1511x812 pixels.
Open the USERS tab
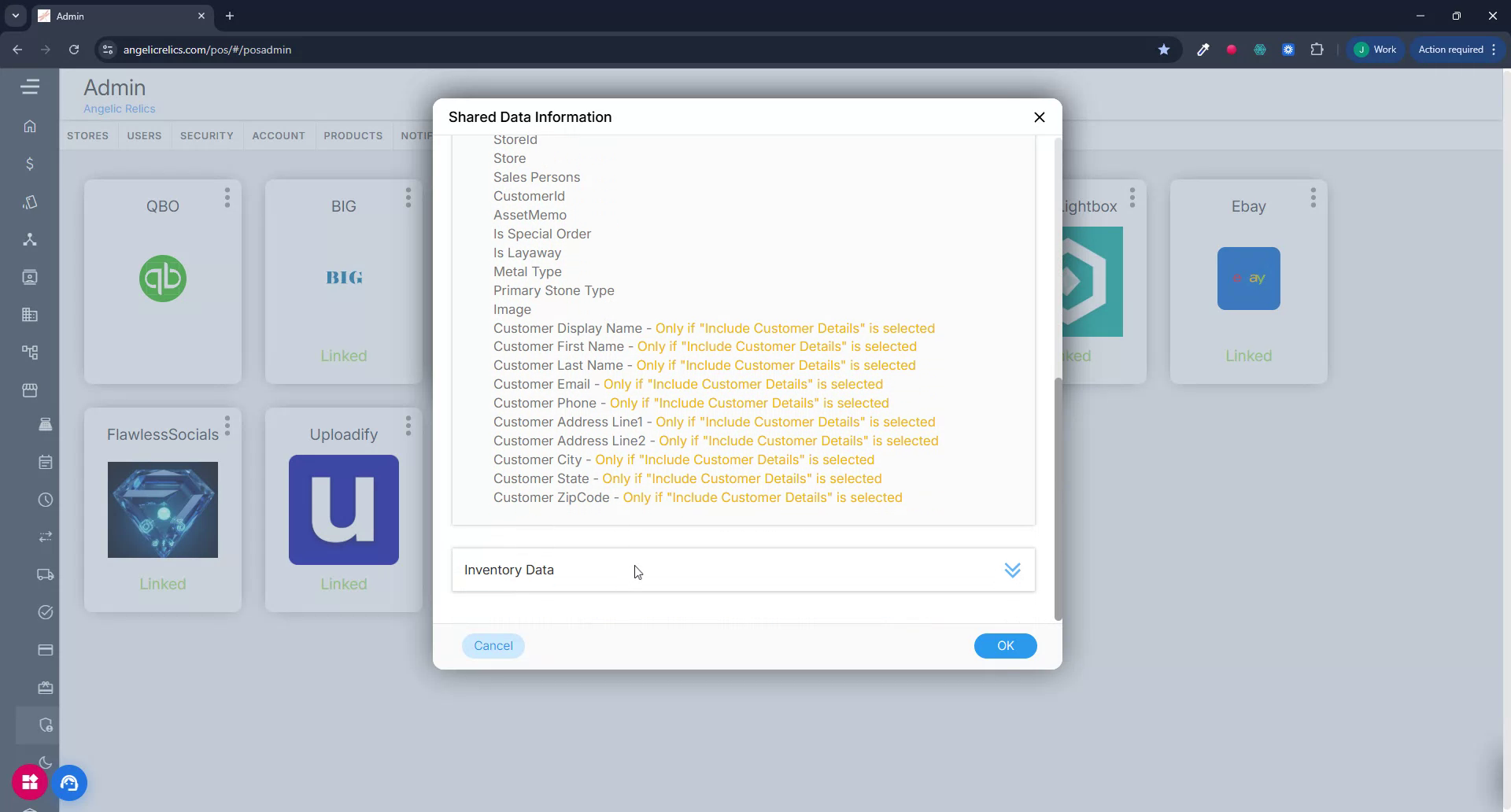pos(144,135)
